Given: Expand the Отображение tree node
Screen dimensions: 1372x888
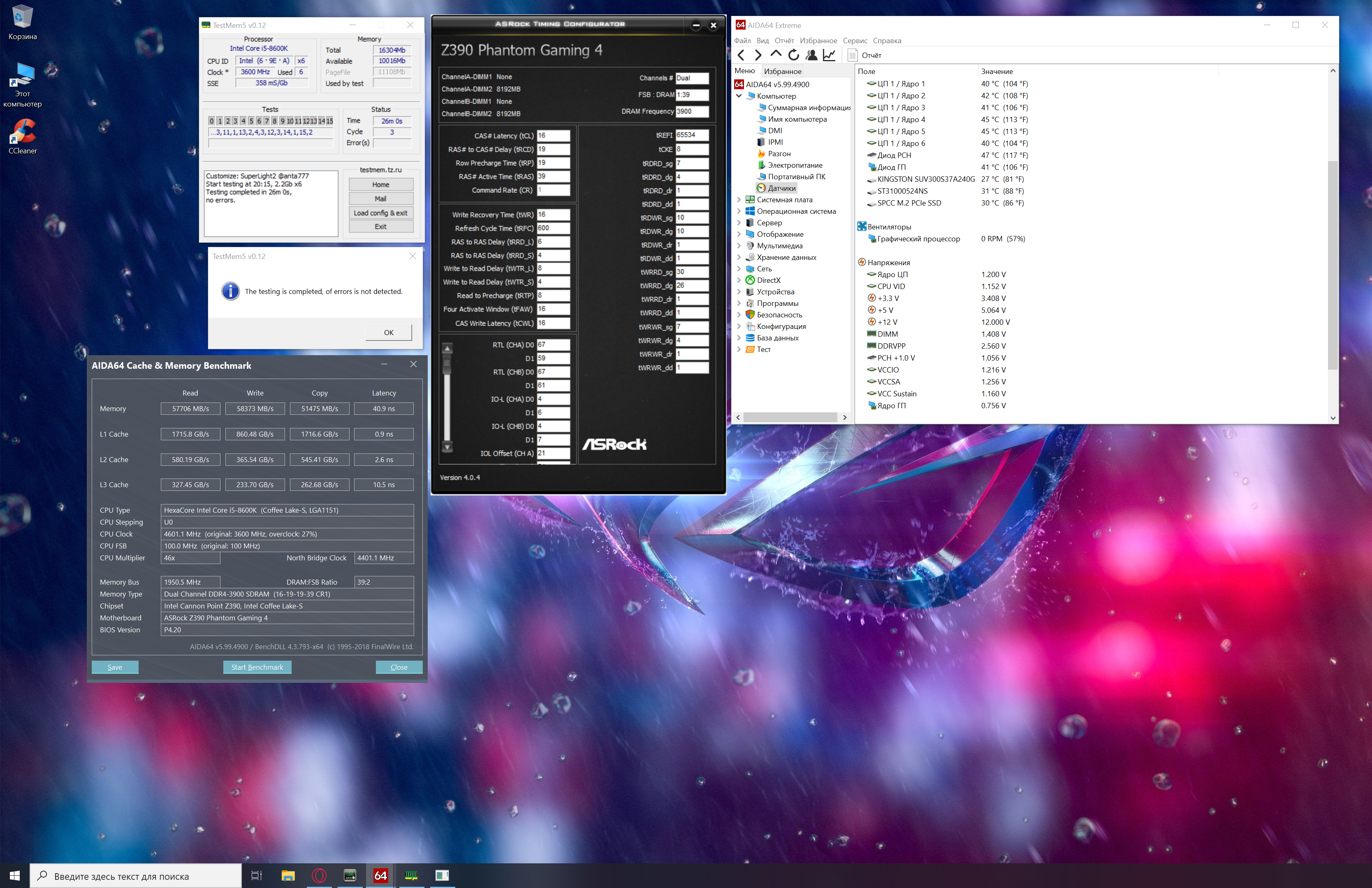Looking at the screenshot, I should pos(739,234).
